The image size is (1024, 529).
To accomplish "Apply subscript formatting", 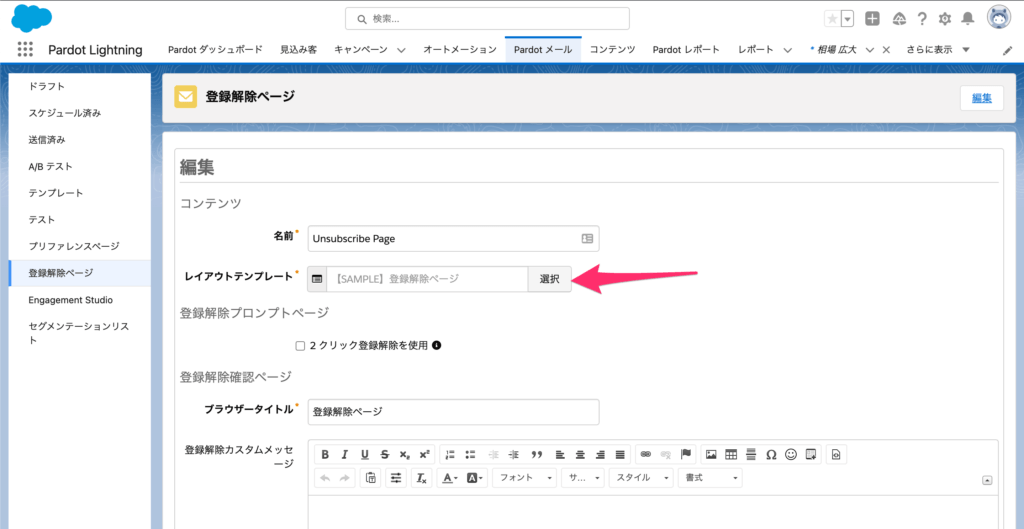I will point(404,454).
